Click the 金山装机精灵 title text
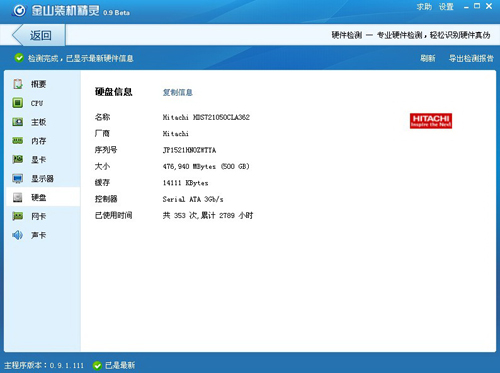The height and width of the screenshot is (373, 500). [66, 10]
